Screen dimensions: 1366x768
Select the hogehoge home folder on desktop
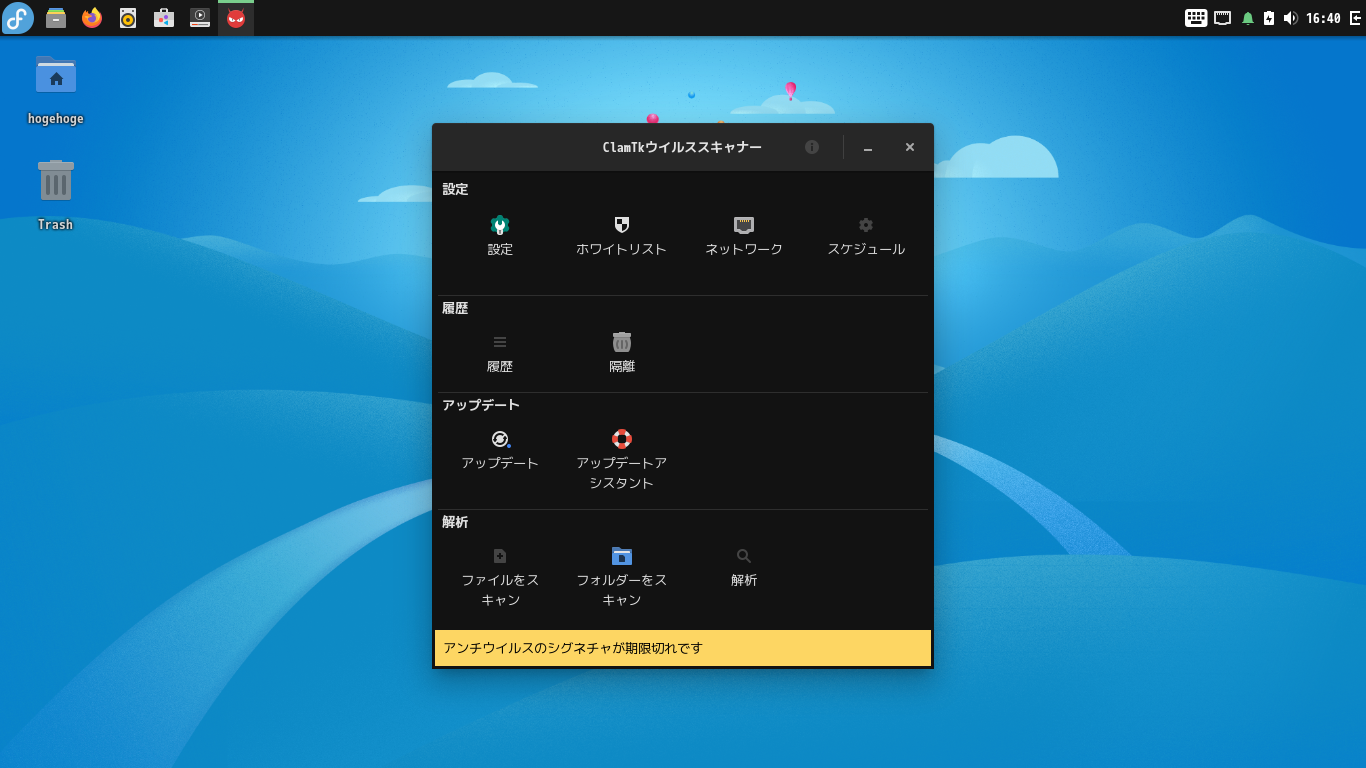56,90
